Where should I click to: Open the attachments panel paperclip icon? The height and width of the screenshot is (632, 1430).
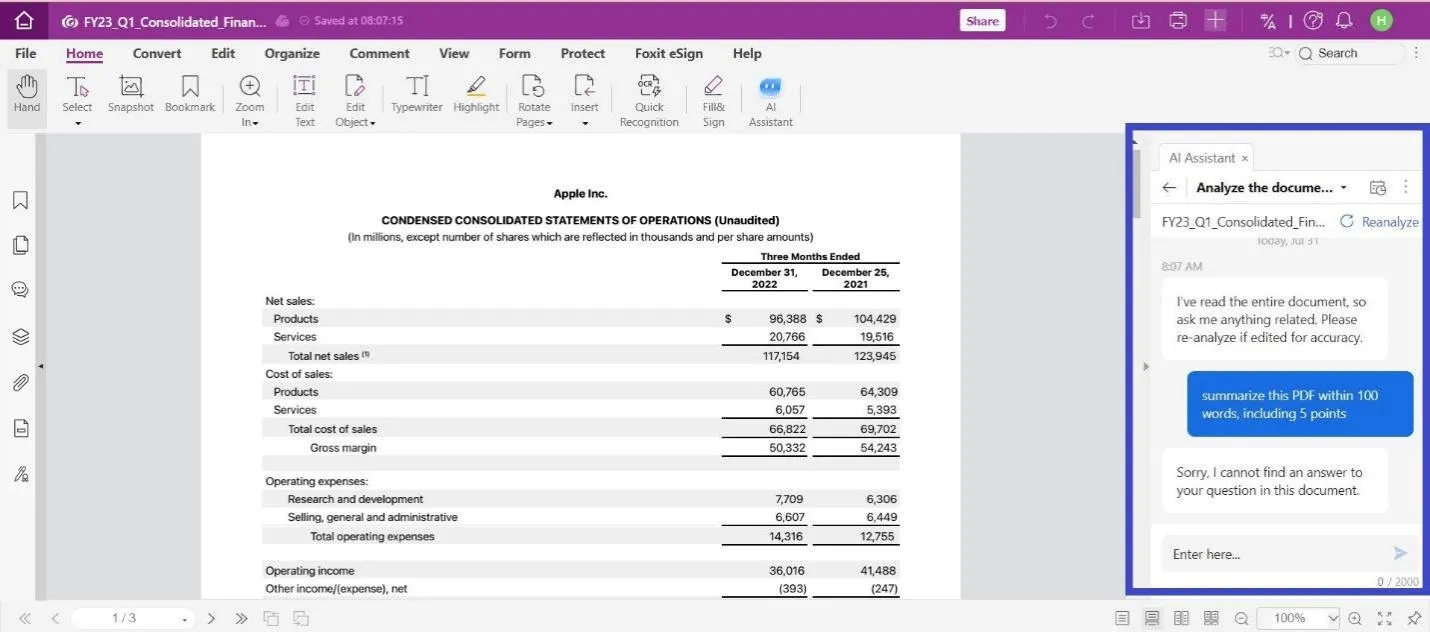click(20, 382)
